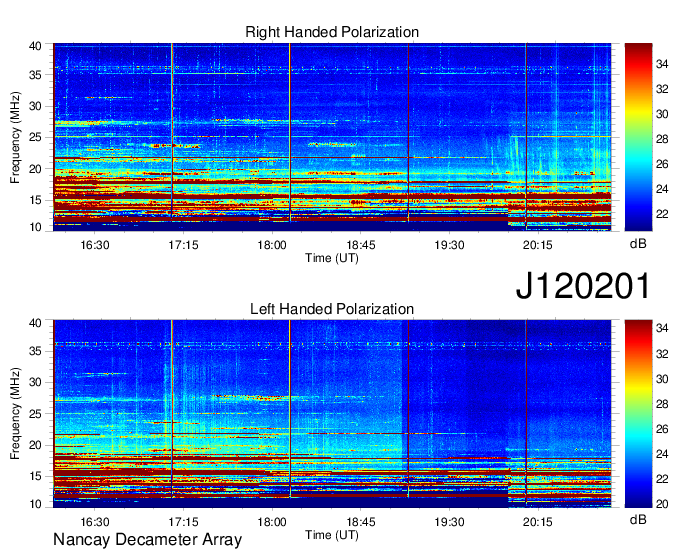Viewport: 680px width, 552px height.
Task: Click the dB unit label under bottom color bar
Action: coord(638,519)
